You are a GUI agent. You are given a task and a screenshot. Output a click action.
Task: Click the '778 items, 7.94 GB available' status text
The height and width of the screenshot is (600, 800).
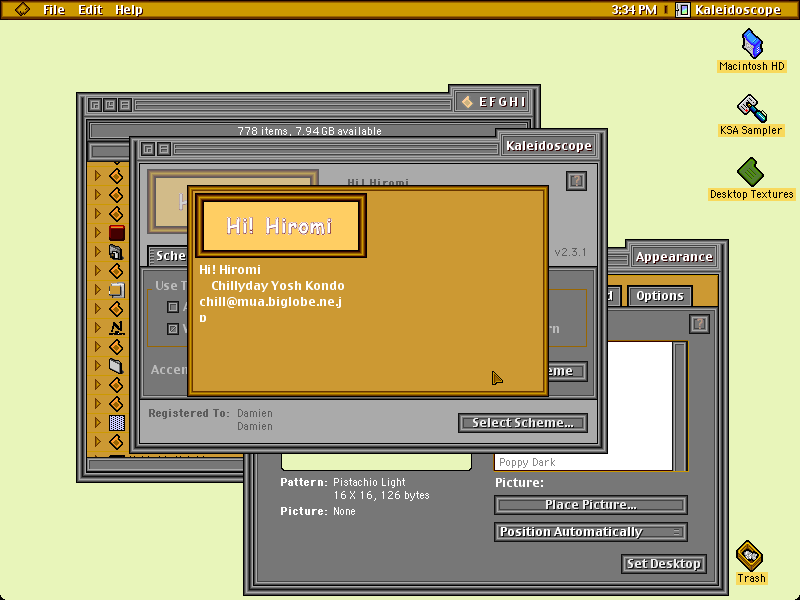click(309, 131)
